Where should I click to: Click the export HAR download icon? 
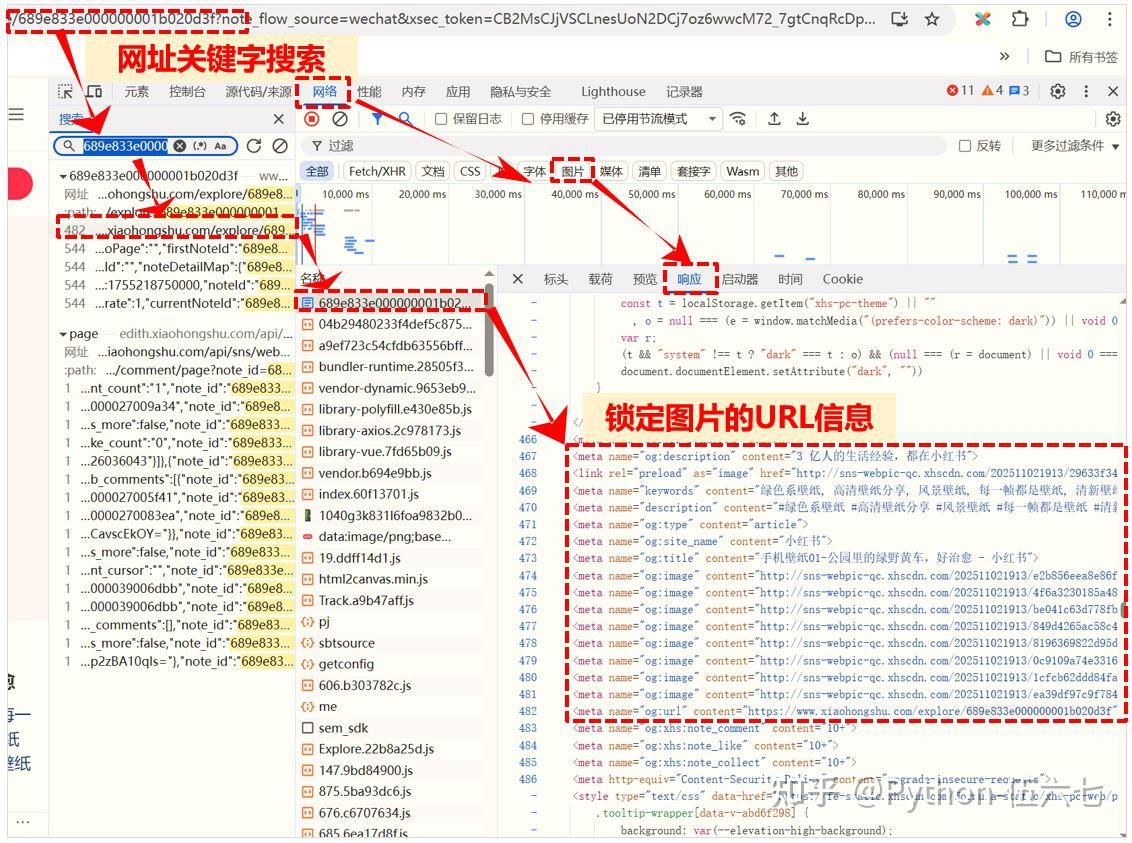[x=802, y=119]
